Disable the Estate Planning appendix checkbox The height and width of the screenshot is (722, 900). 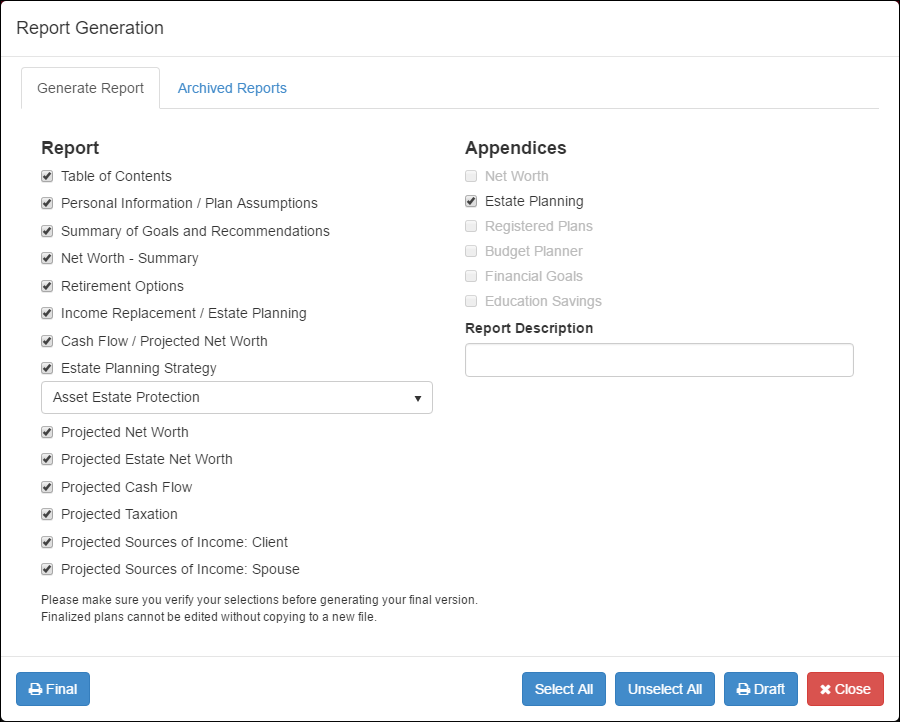pyautogui.click(x=470, y=200)
